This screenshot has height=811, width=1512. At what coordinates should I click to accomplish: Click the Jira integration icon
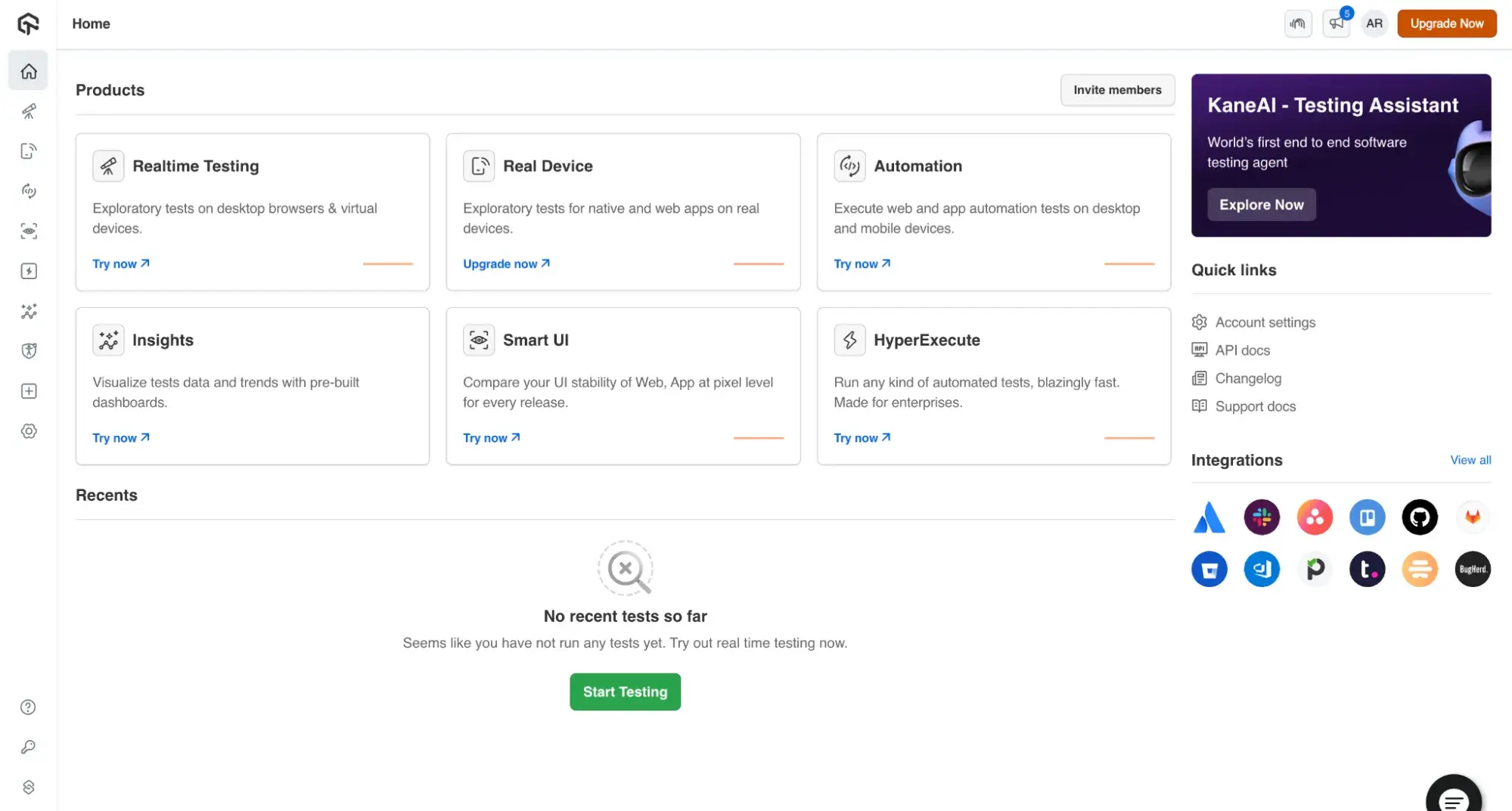[1209, 517]
